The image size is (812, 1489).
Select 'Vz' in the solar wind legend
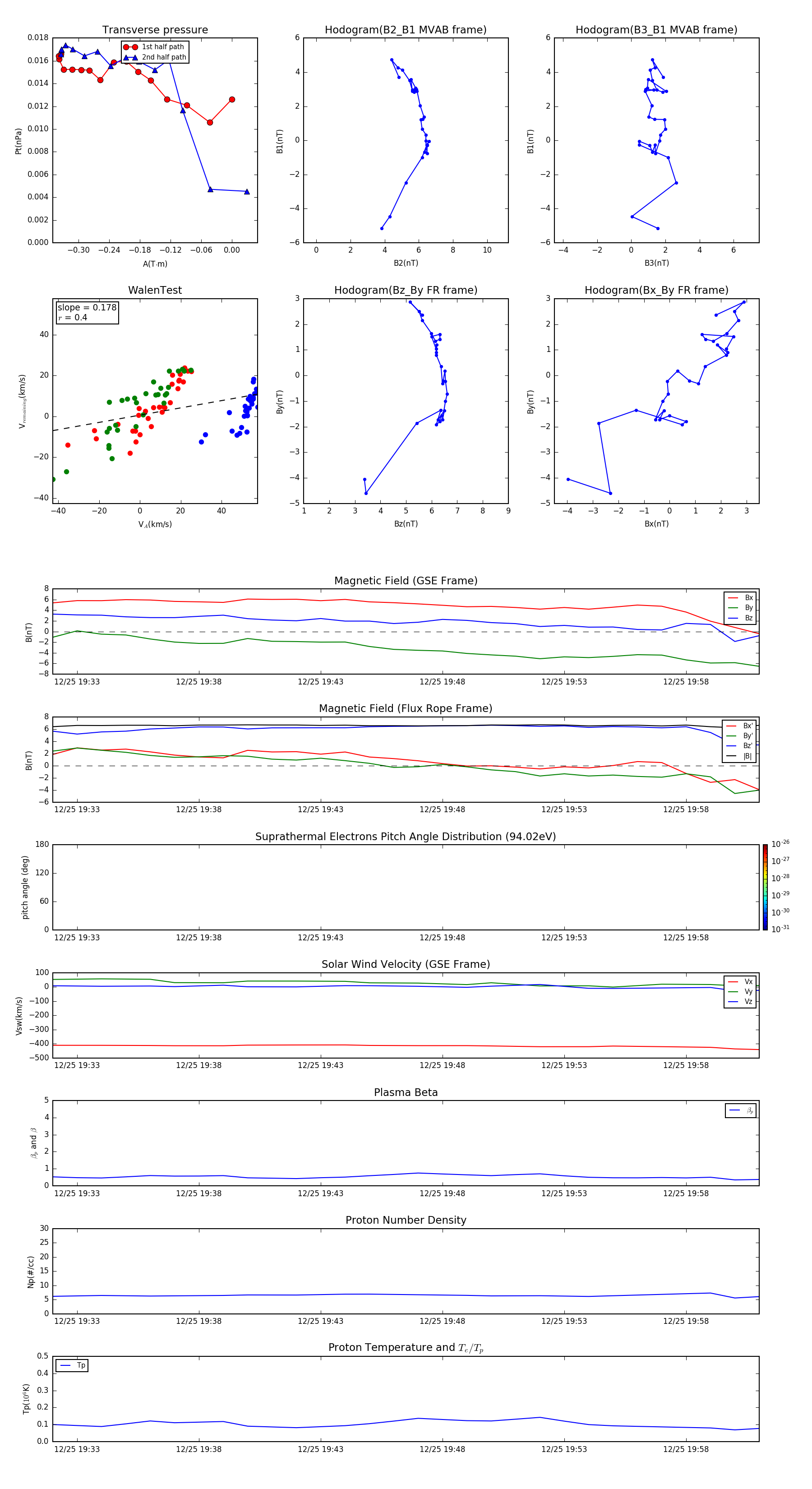[x=740, y=1002]
